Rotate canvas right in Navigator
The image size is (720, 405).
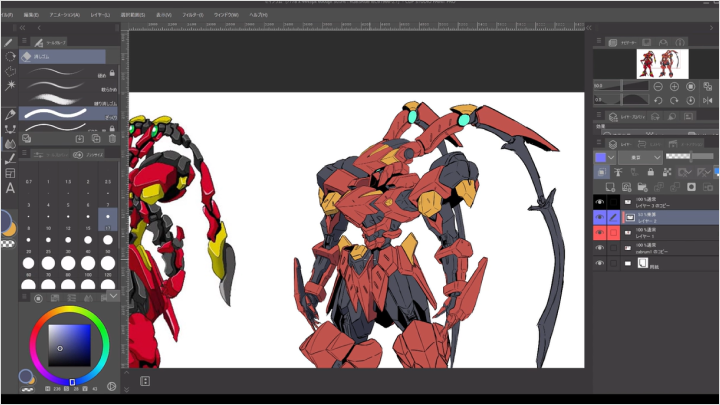tap(674, 101)
